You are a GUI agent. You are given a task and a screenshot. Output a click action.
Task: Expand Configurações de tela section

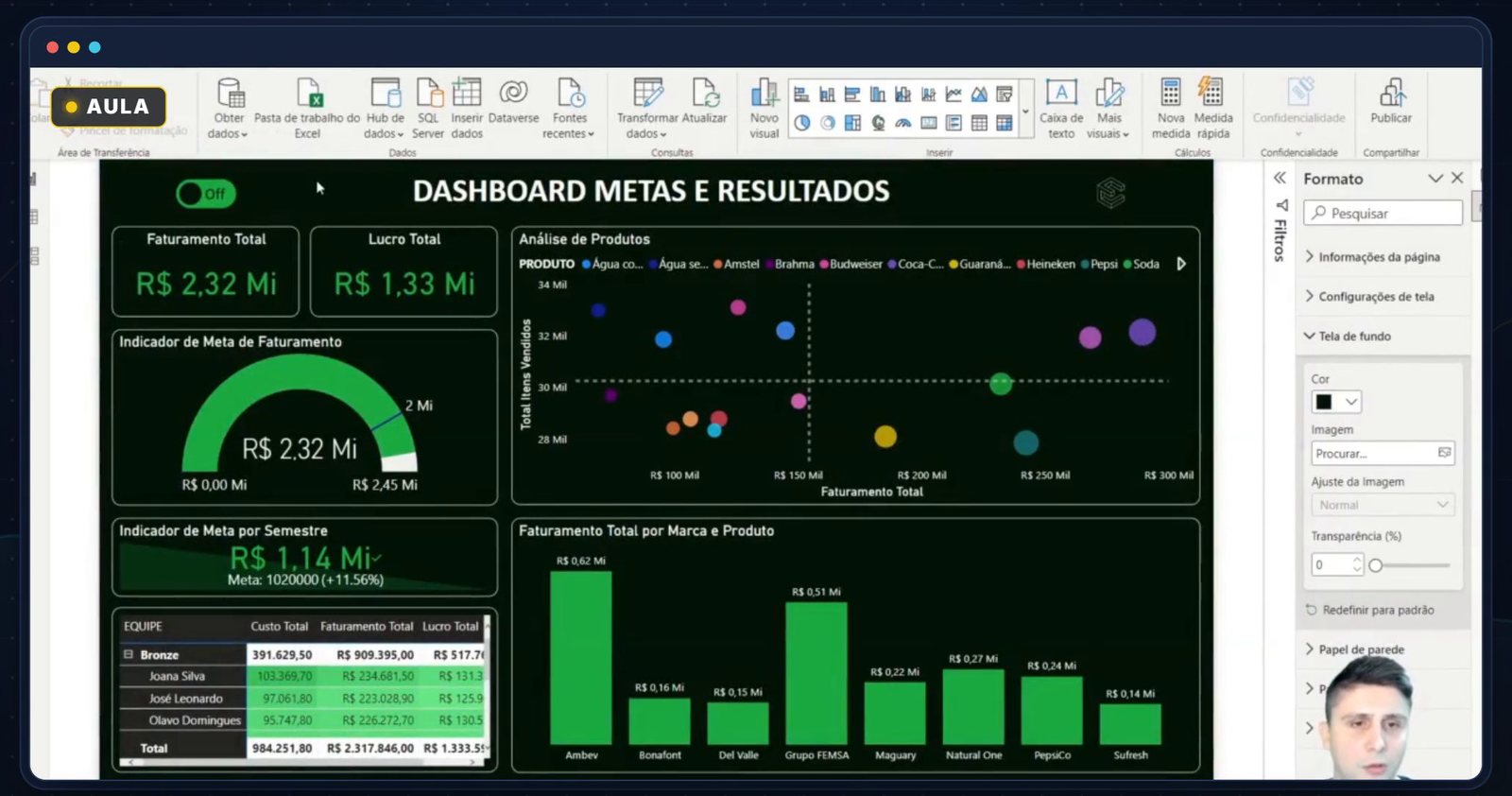pos(1369,297)
